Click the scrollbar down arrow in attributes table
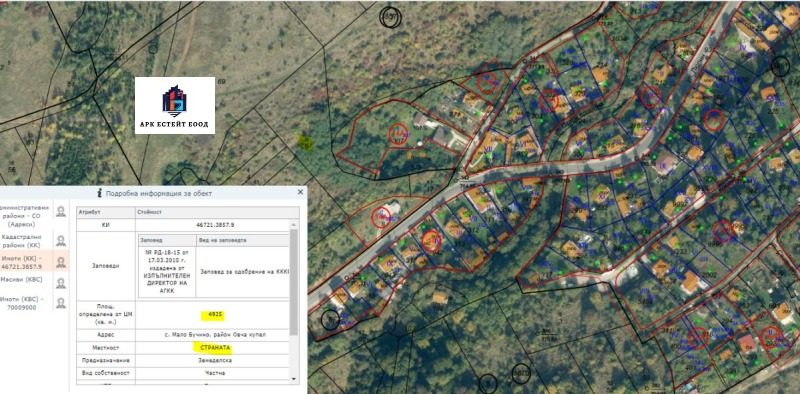The height and width of the screenshot is (394, 800). click(x=293, y=379)
